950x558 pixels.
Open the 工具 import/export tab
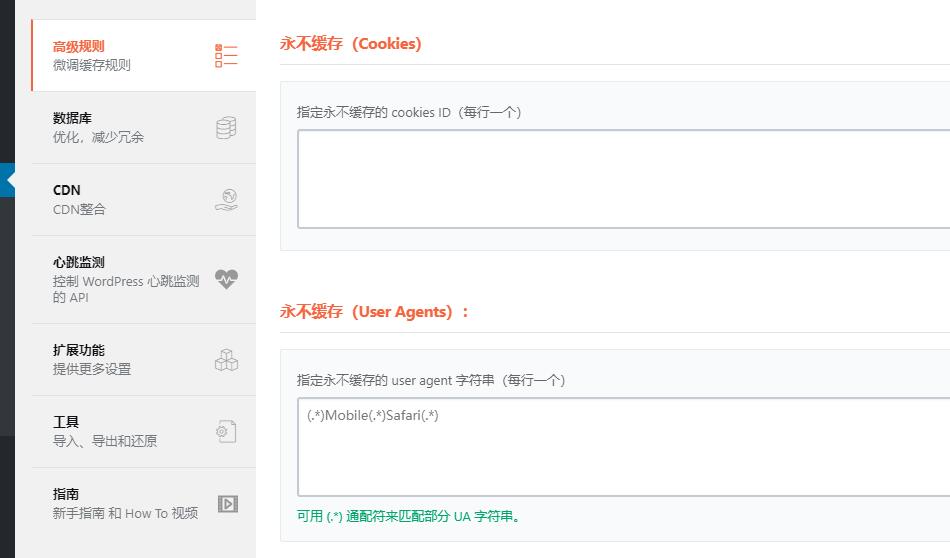(x=66, y=422)
